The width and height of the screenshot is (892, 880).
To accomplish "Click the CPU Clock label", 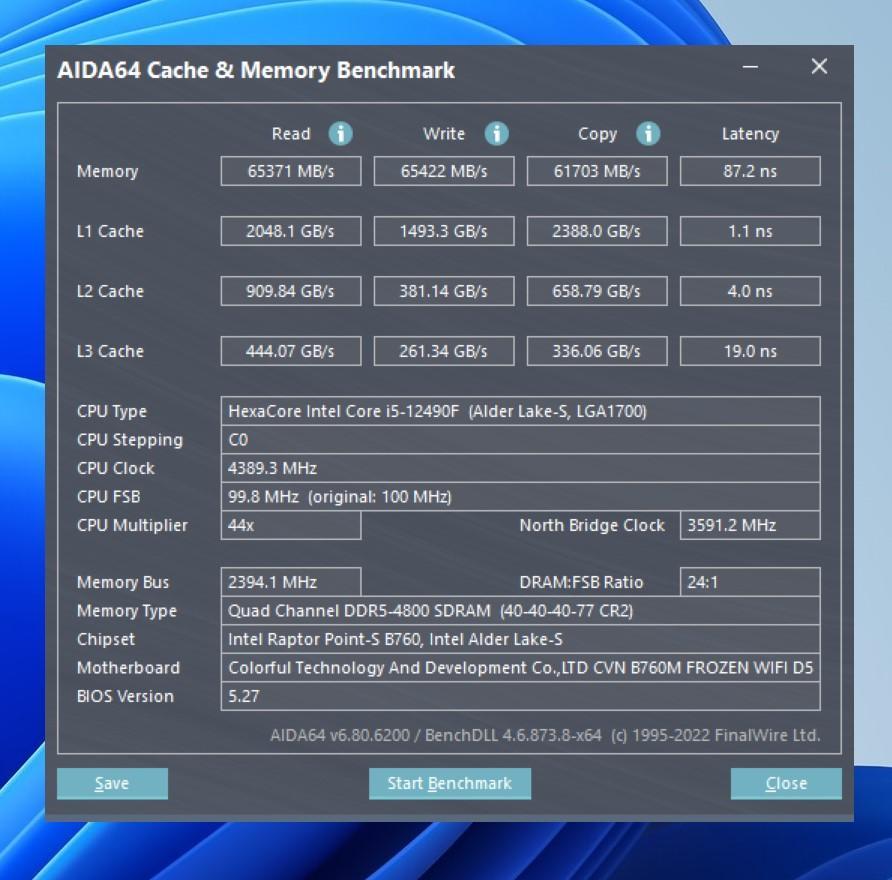I will pos(115,468).
